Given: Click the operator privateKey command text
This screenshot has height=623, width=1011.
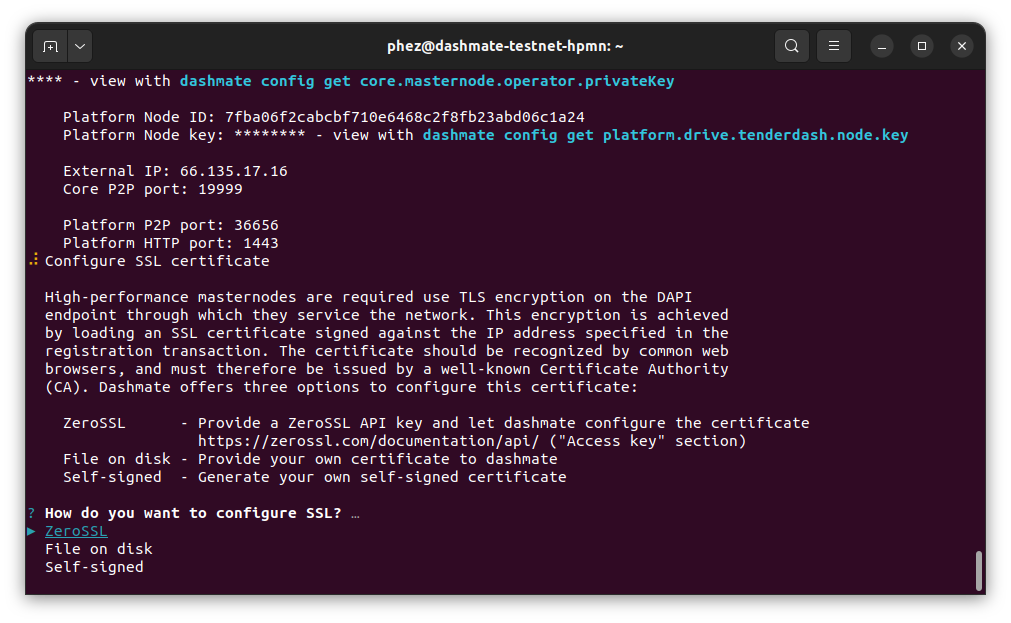Looking at the screenshot, I should pos(427,81).
